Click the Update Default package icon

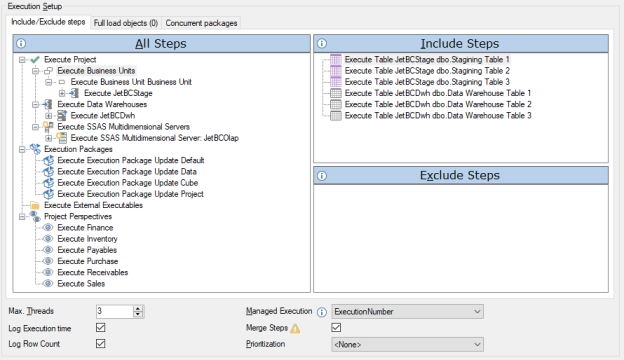point(49,160)
